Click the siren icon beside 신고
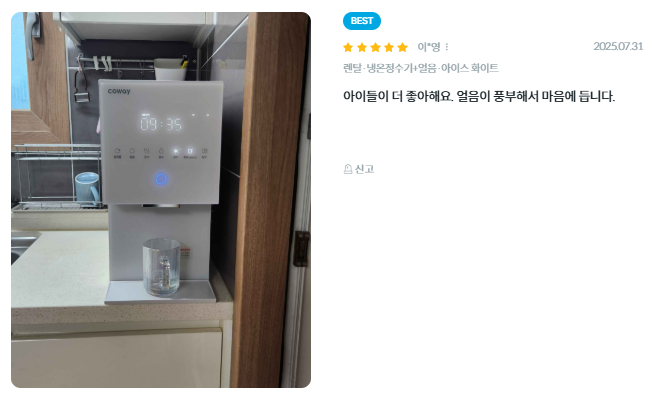Image resolution: width=654 pixels, height=403 pixels. pos(348,169)
